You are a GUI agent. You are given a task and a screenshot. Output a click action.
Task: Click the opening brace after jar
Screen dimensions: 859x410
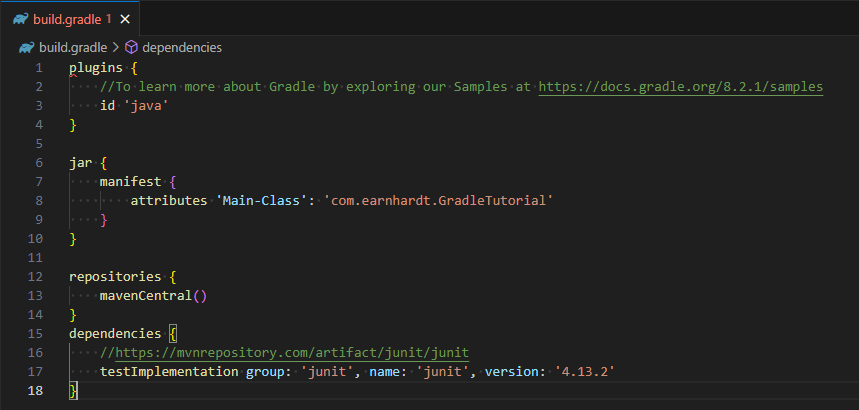(x=104, y=163)
